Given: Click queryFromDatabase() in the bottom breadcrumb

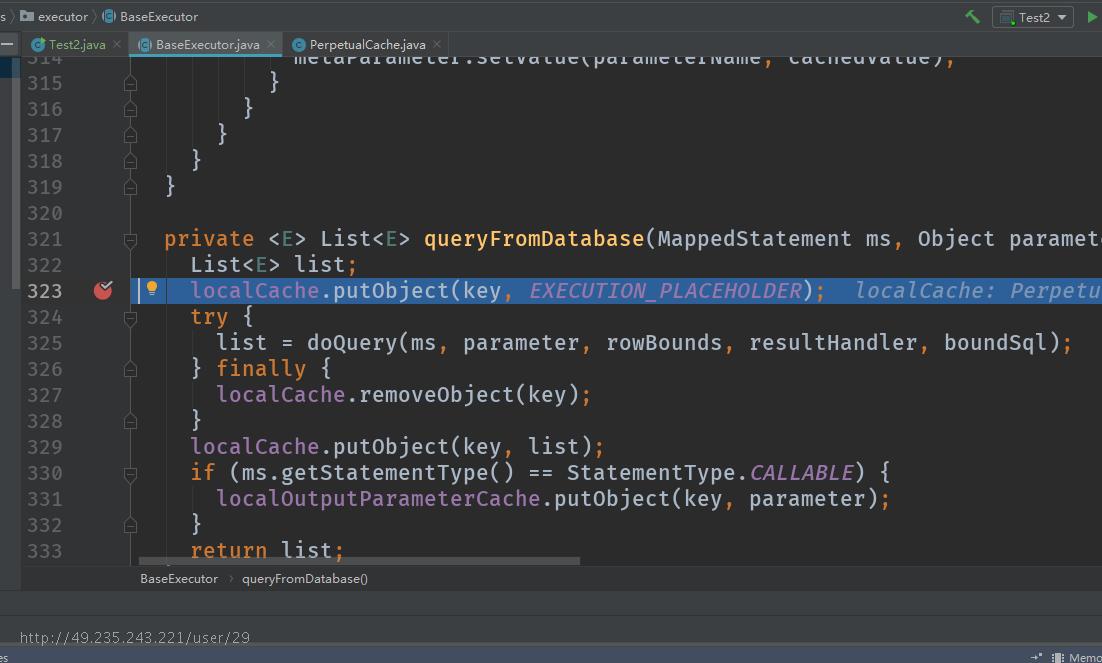Looking at the screenshot, I should (x=305, y=579).
